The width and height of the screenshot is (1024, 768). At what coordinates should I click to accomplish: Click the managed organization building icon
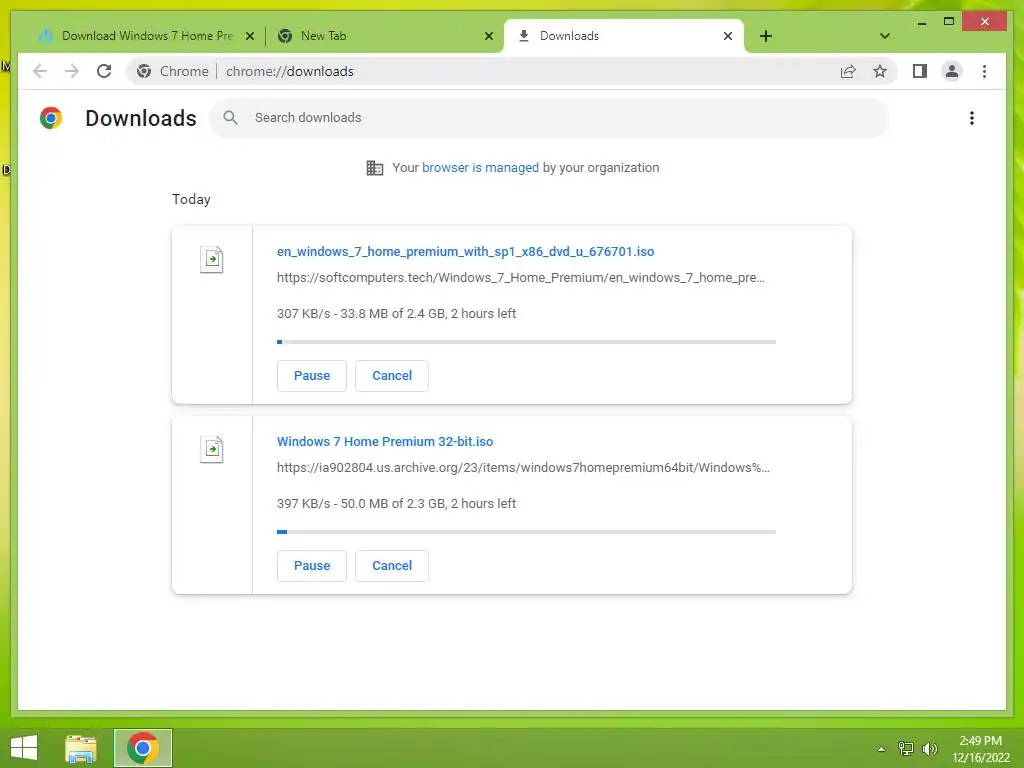pos(375,168)
